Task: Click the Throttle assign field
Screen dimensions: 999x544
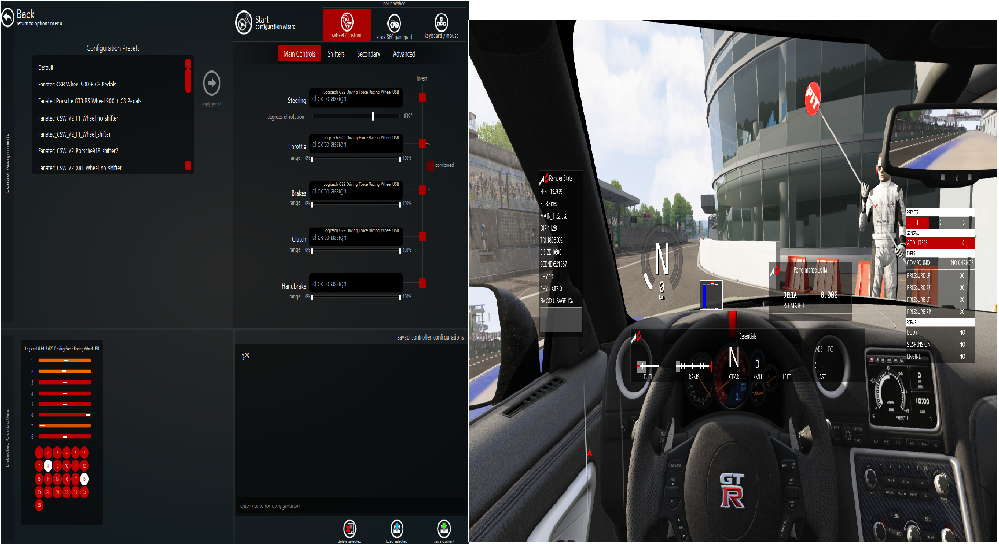Action: pos(356,143)
